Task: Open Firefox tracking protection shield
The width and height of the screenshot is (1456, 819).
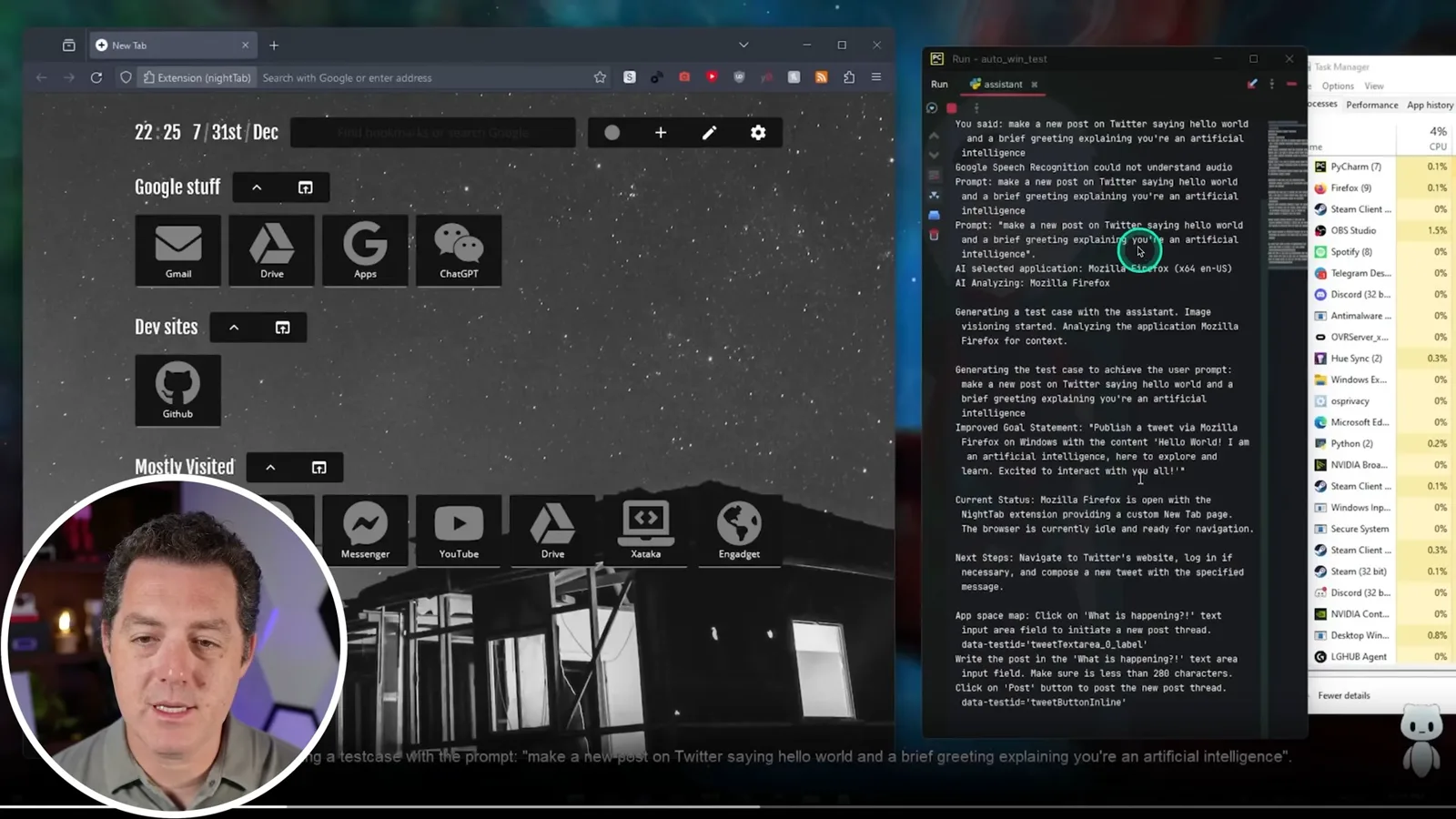Action: tap(126, 77)
